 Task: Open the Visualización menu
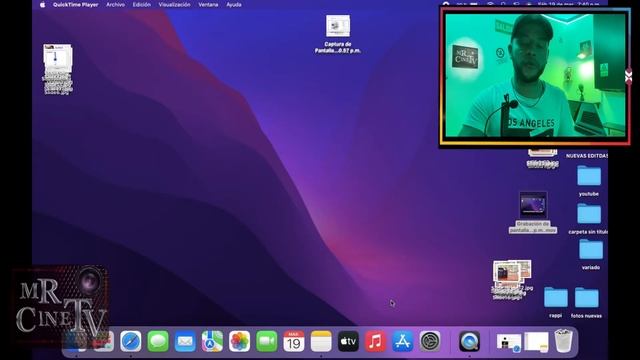pos(174,5)
